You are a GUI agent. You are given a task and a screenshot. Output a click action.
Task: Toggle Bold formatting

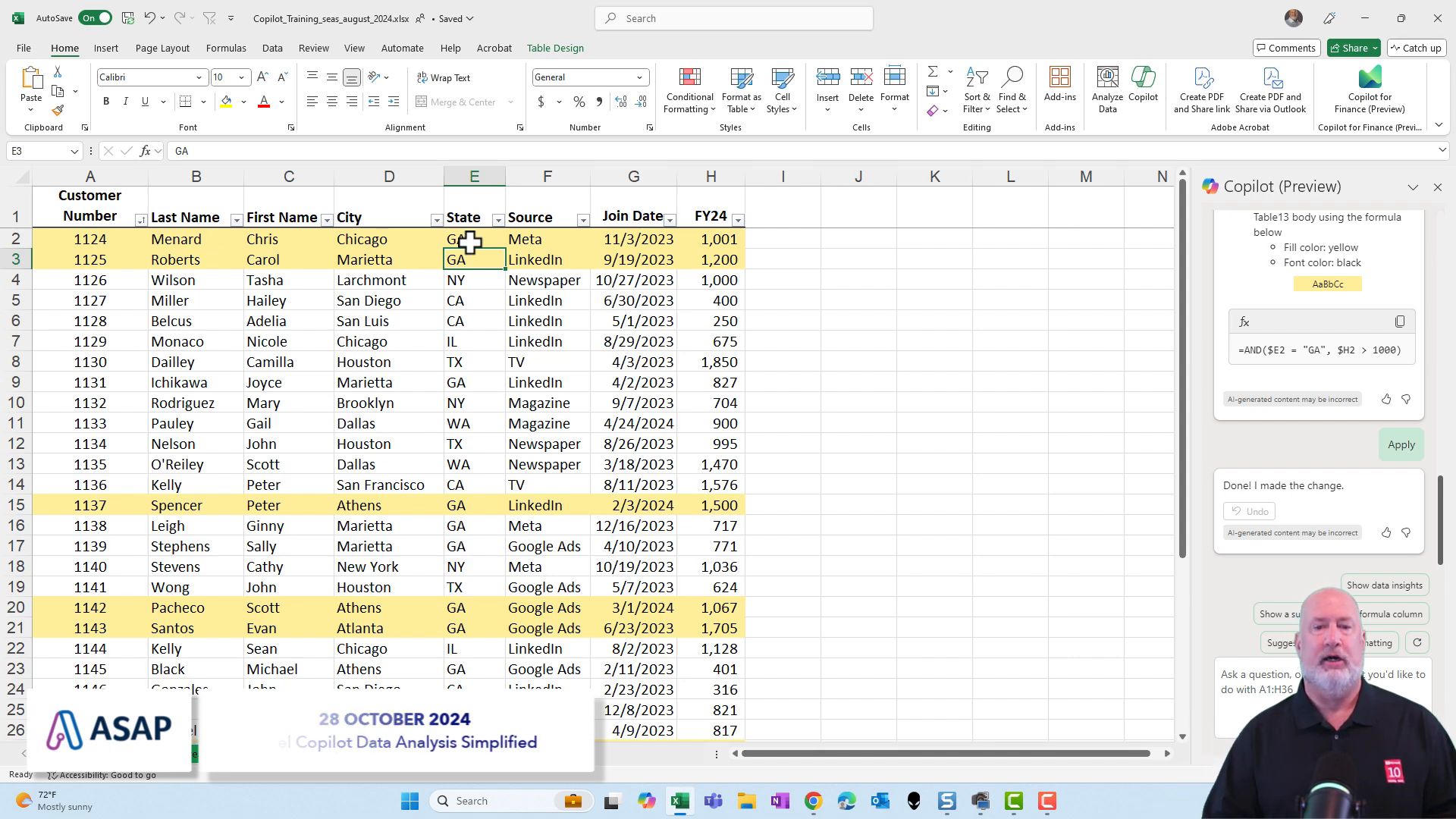[106, 101]
